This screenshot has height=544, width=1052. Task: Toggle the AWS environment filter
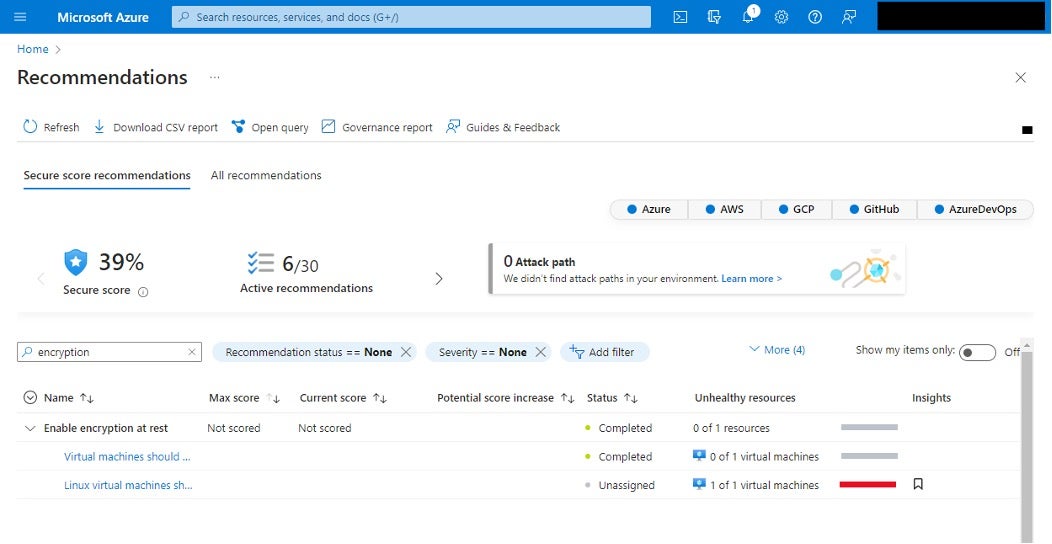point(725,209)
